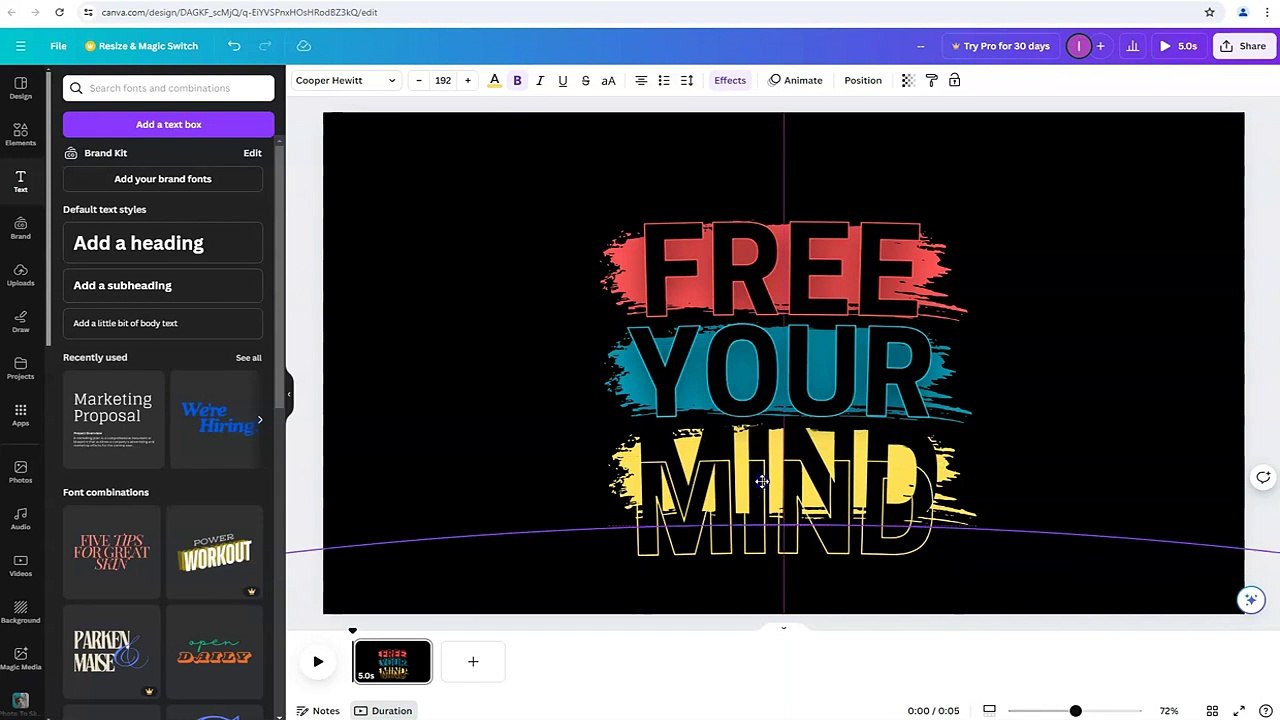Image resolution: width=1280 pixels, height=720 pixels.
Task: Open the Cooper Hewitt font dropdown
Action: [346, 80]
